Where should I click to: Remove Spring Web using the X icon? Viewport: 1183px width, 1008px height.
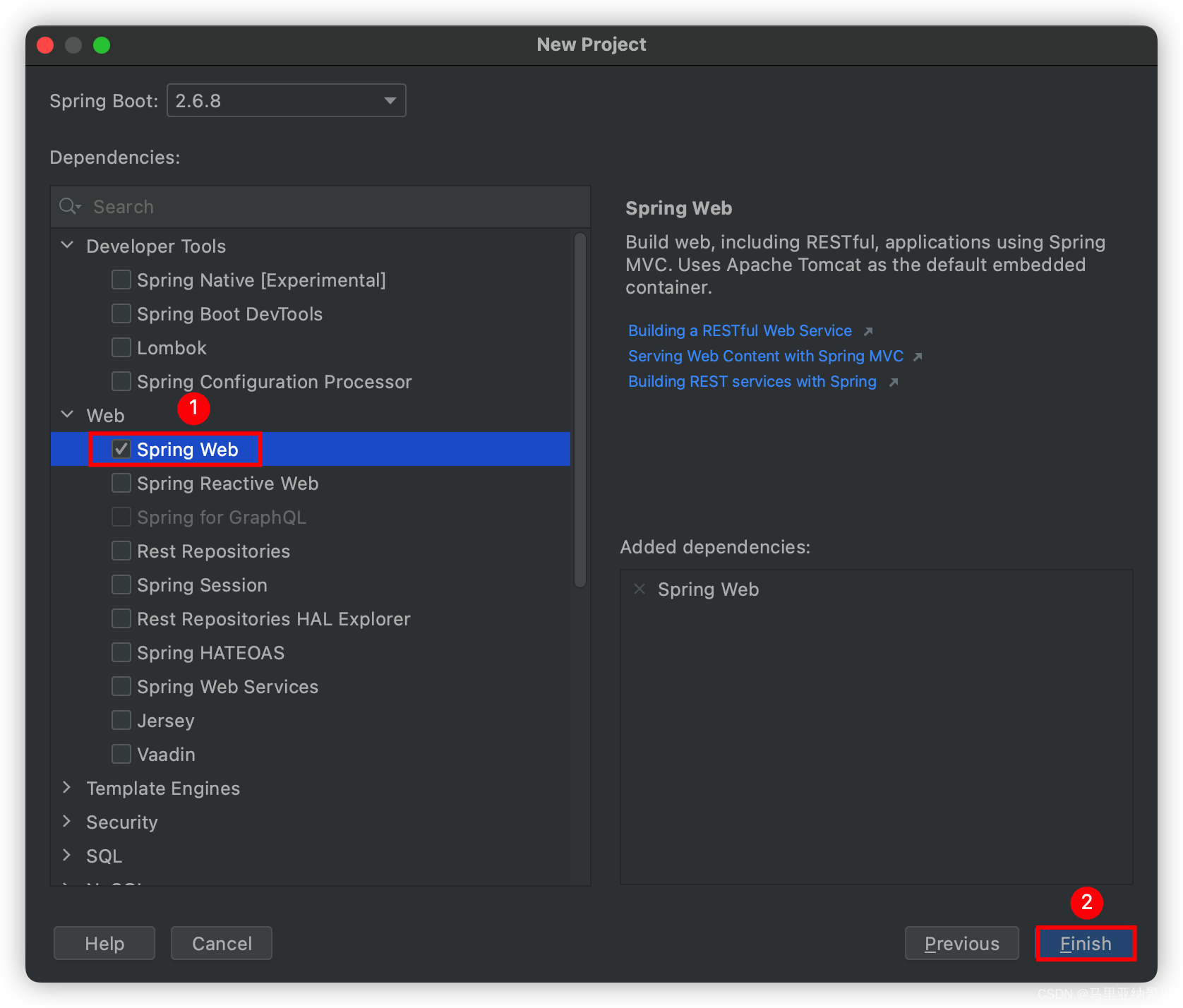pos(639,589)
